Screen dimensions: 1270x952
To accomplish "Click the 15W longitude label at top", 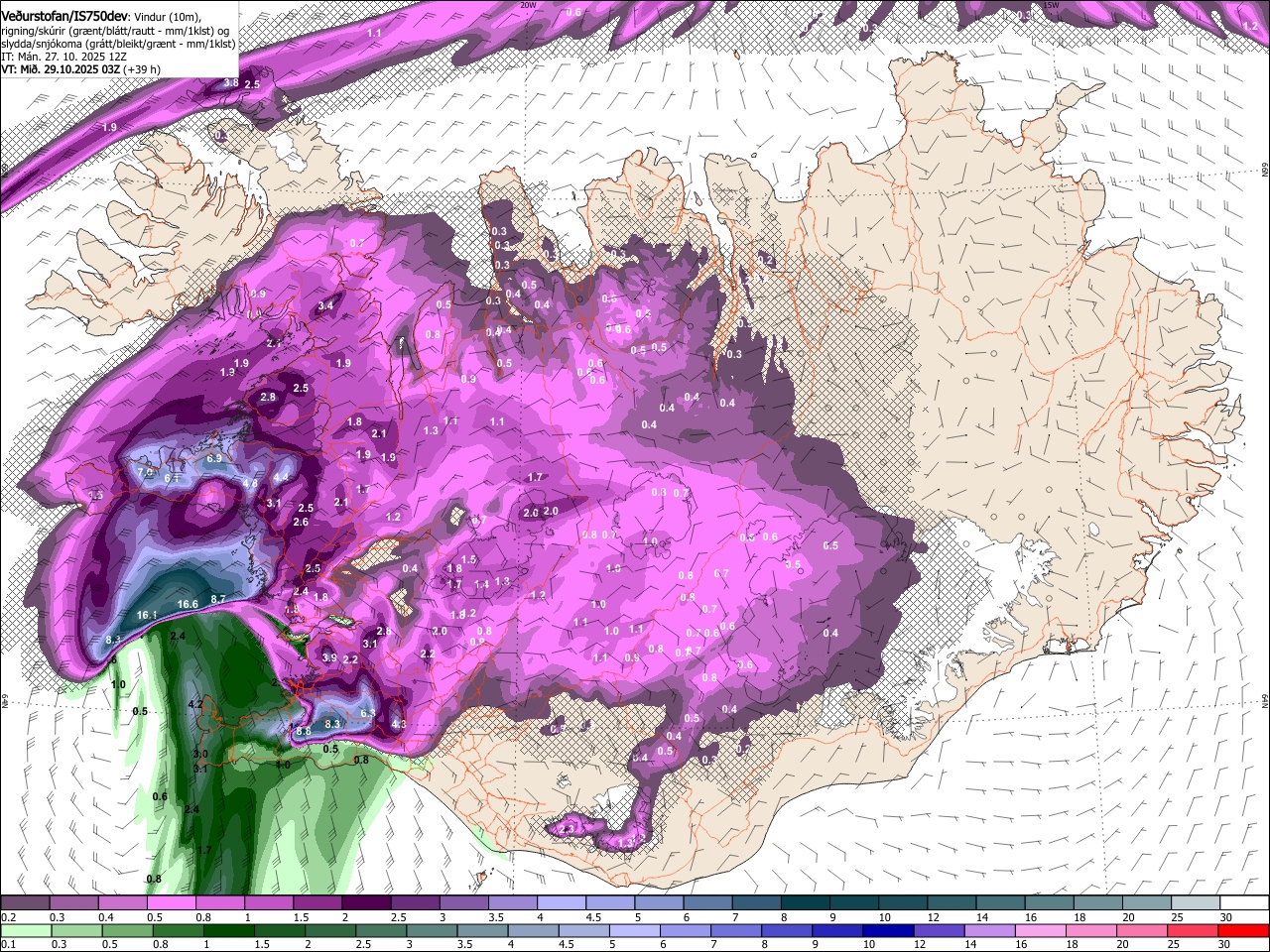I will 1051,5.
